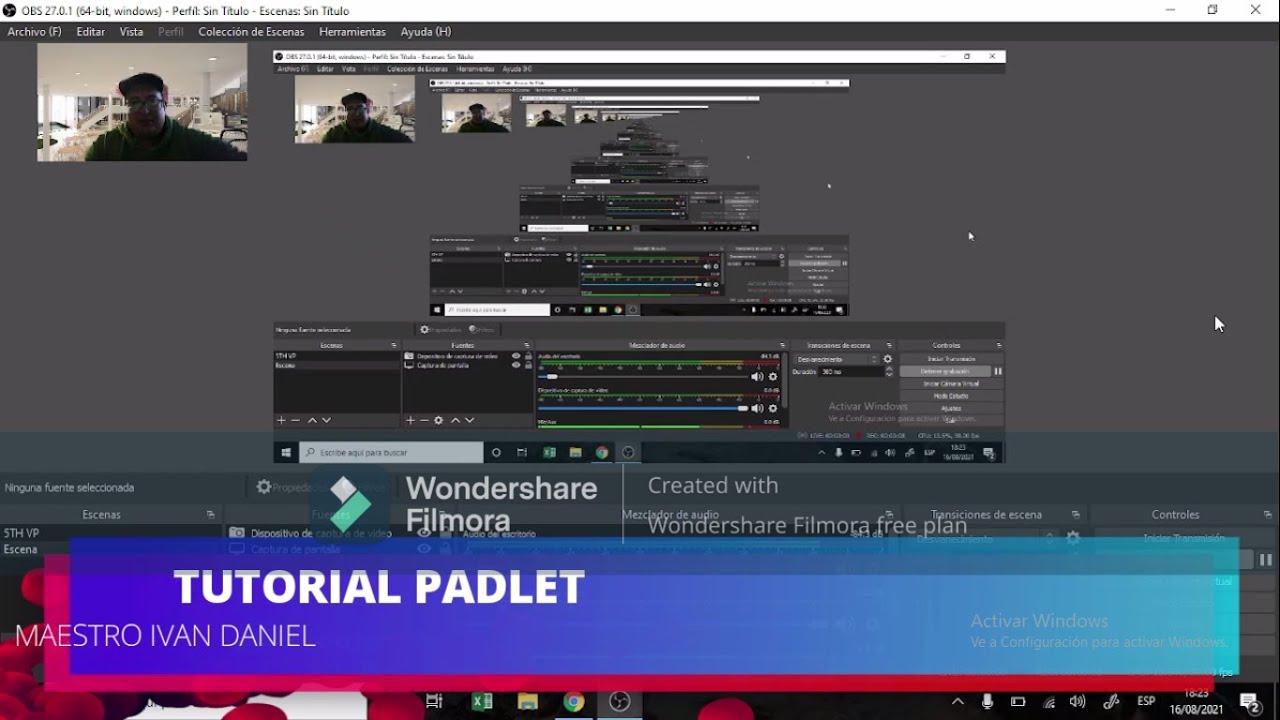Click Iniciar Cámara Virtual button in preview
The width and height of the screenshot is (1280, 720).
click(x=951, y=384)
